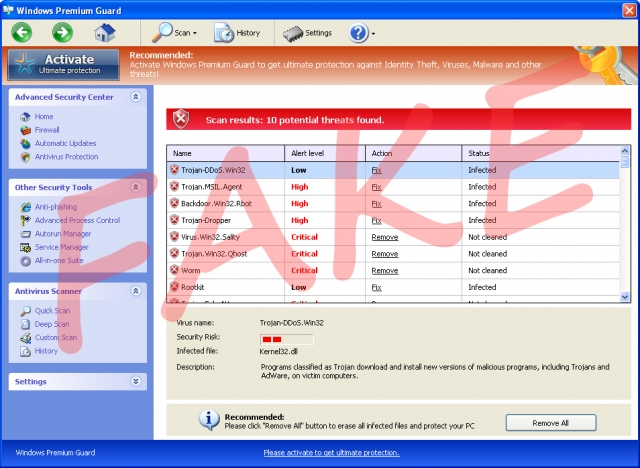640x468 pixels.
Task: Click Fix for Backdoor.Win32.Rbot
Action: click(376, 204)
